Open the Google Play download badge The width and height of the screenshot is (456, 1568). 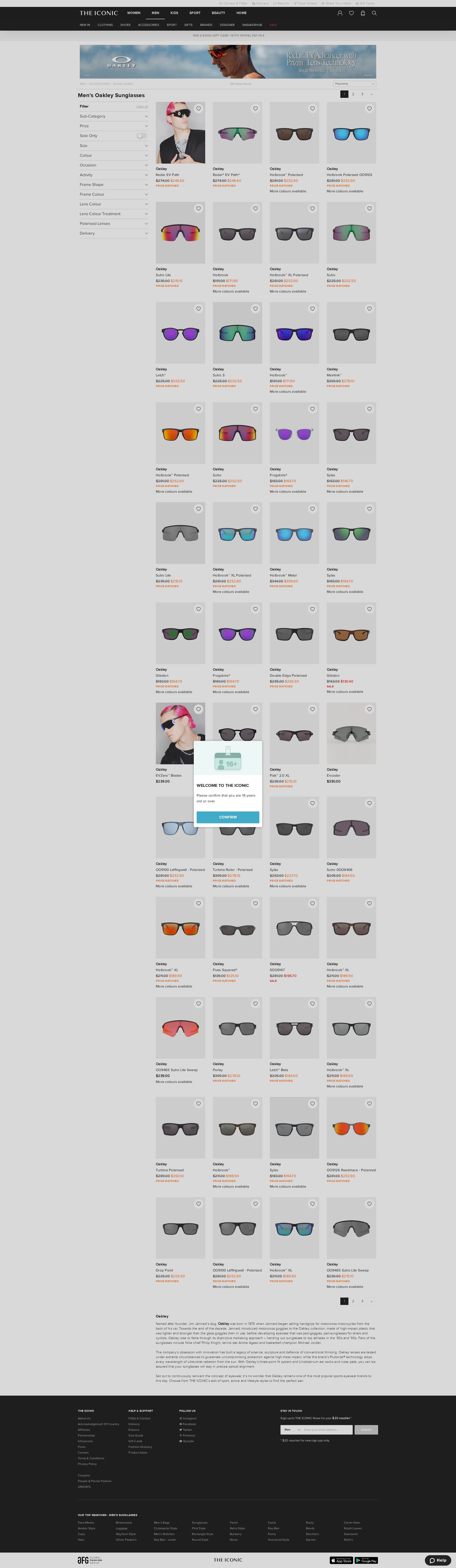coord(366,1560)
